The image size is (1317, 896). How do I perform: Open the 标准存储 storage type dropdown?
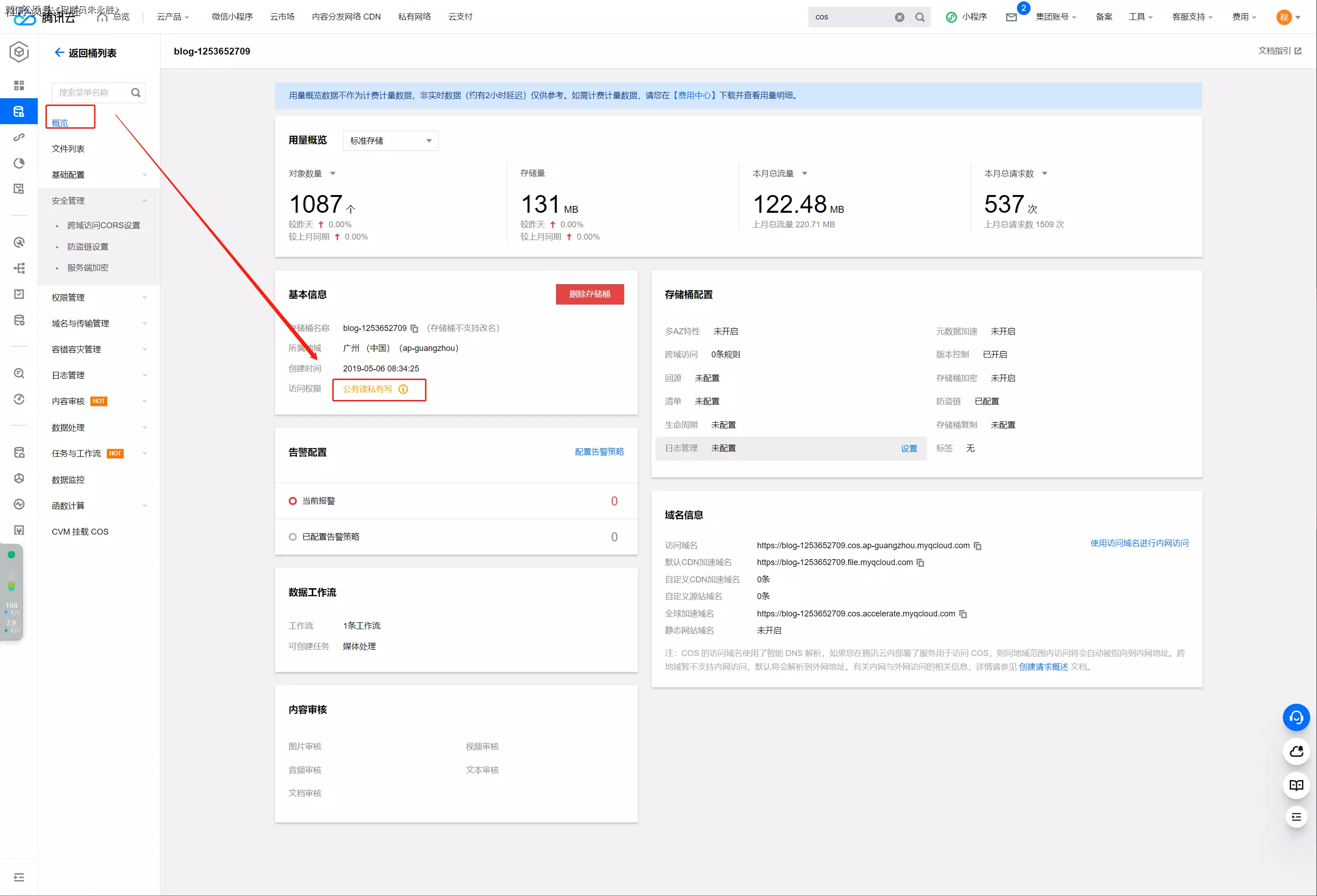391,140
